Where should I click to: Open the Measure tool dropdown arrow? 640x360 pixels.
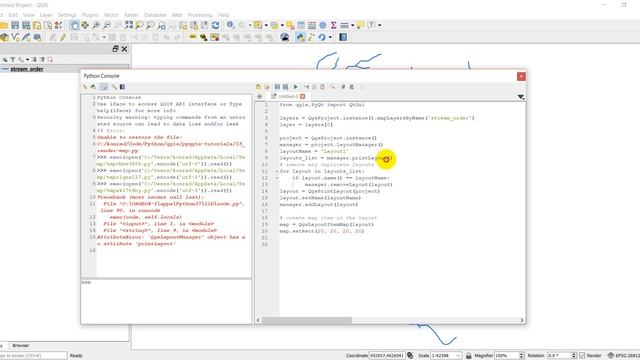click(352, 25)
